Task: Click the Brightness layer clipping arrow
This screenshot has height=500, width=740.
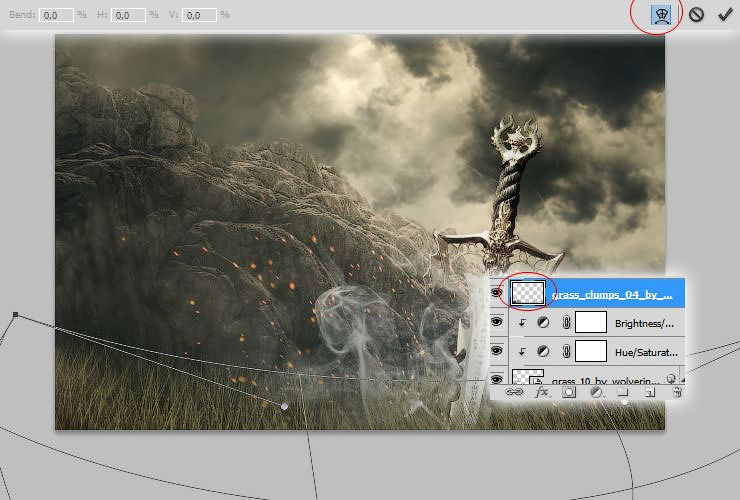Action: [522, 322]
